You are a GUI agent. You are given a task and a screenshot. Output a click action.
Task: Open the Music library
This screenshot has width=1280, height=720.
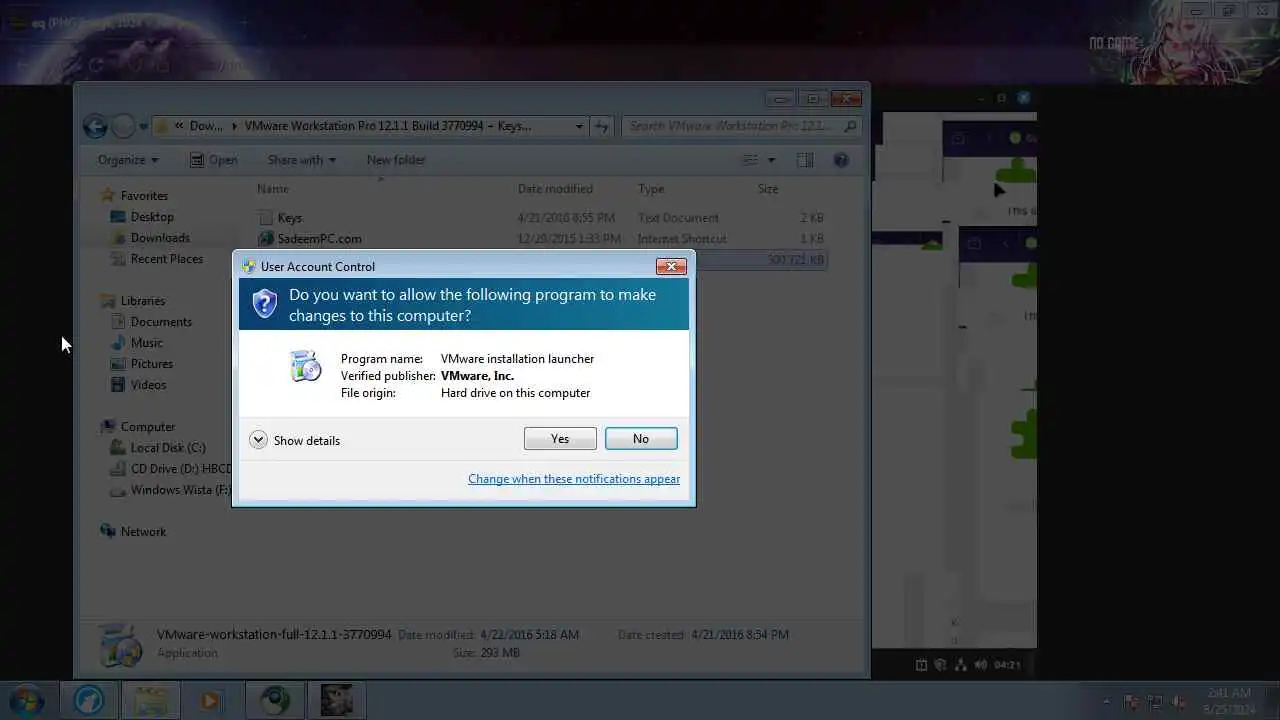[146, 343]
